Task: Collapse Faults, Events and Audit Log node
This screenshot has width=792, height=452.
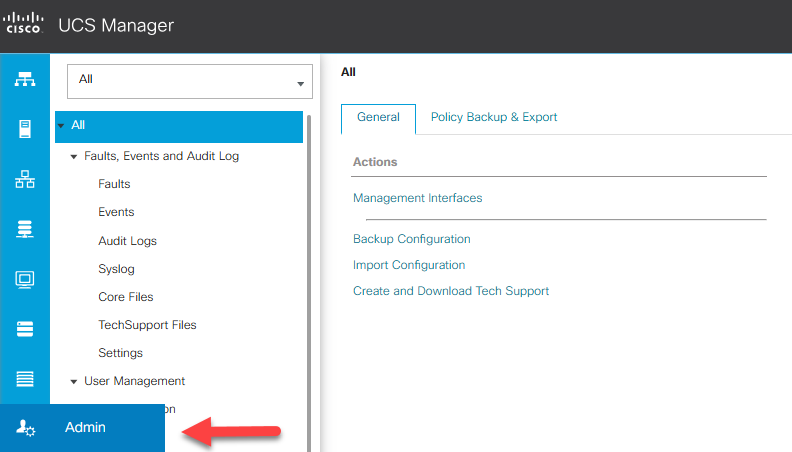Action: 74,157
